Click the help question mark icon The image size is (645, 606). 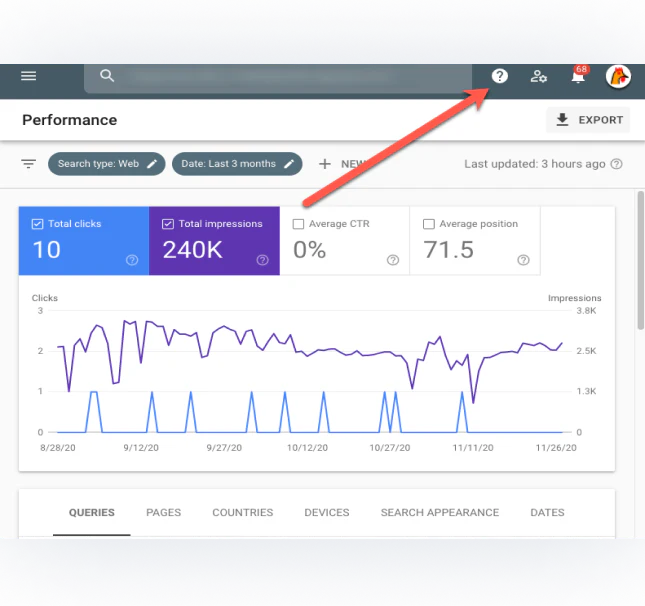click(500, 76)
